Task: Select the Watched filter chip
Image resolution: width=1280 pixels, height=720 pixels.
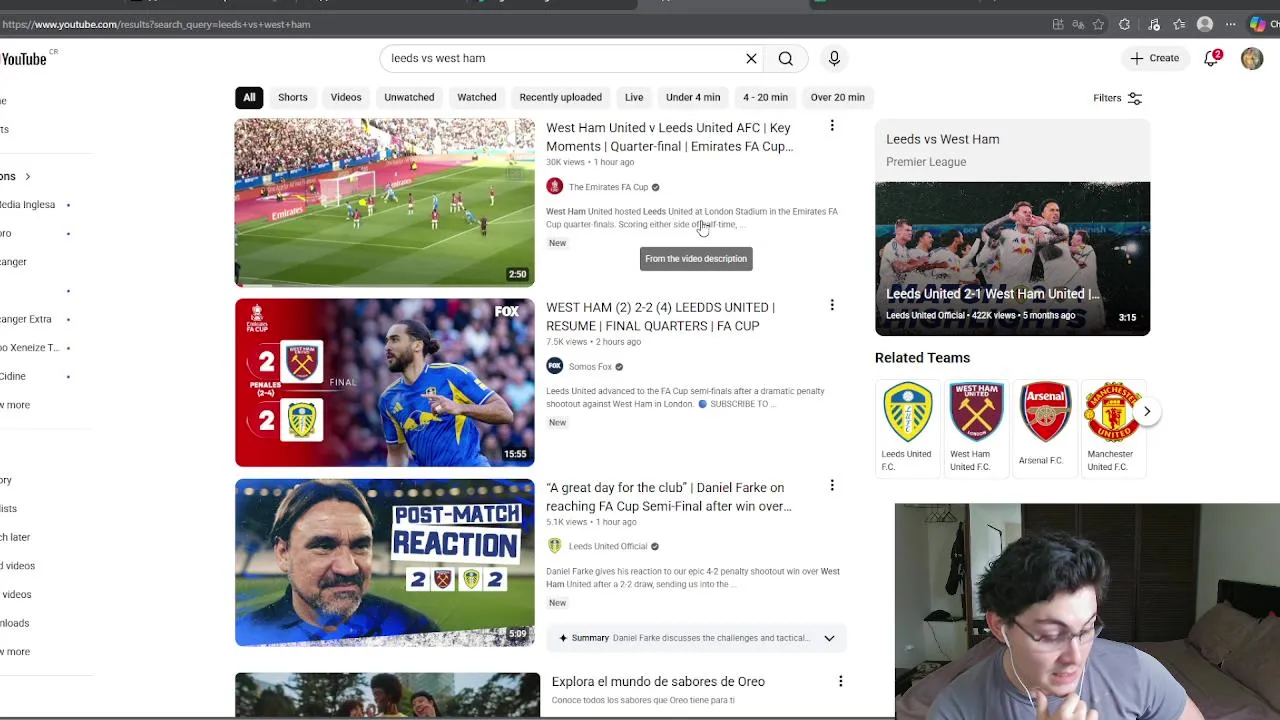Action: (x=477, y=97)
